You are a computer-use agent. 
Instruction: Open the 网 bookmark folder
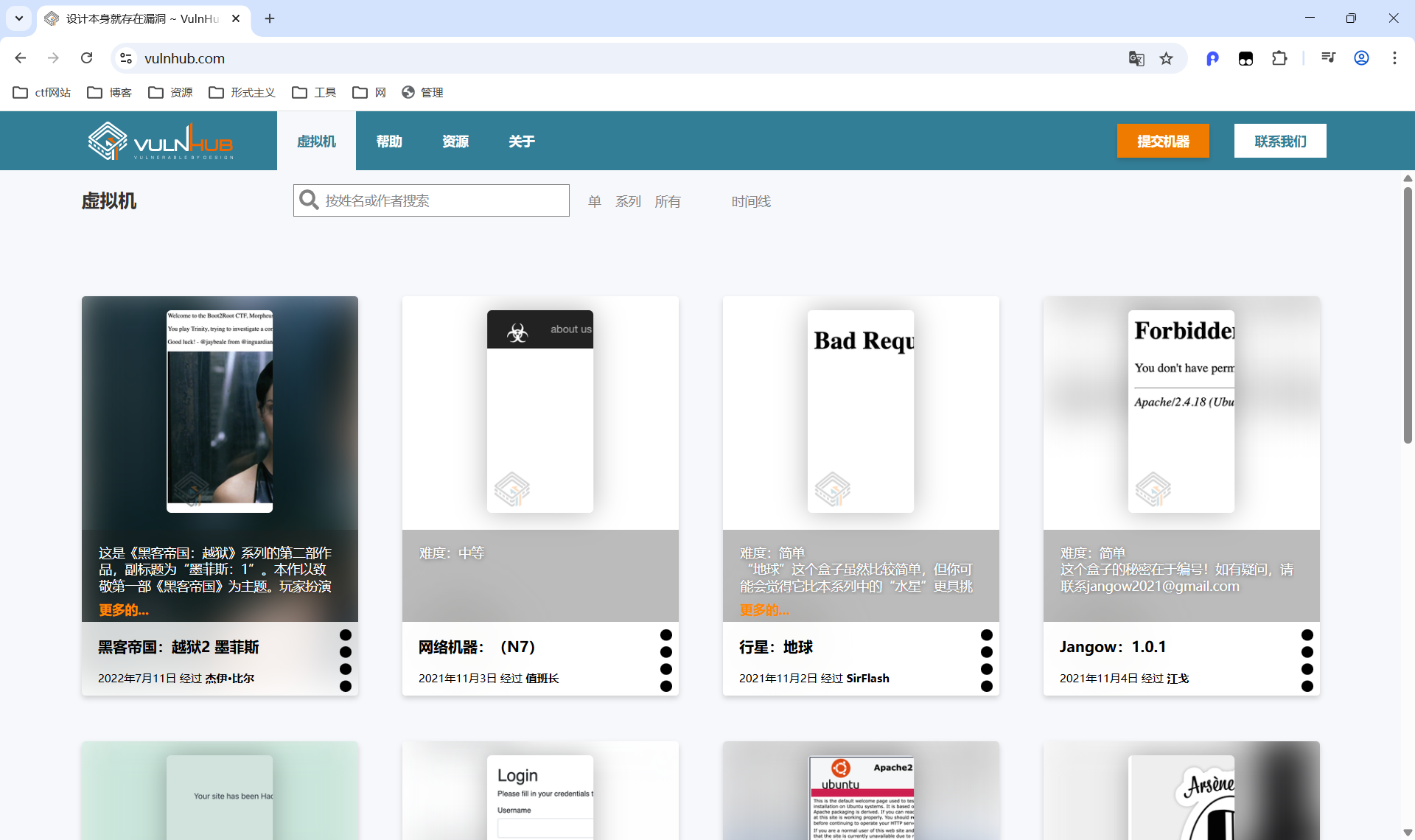[x=369, y=92]
